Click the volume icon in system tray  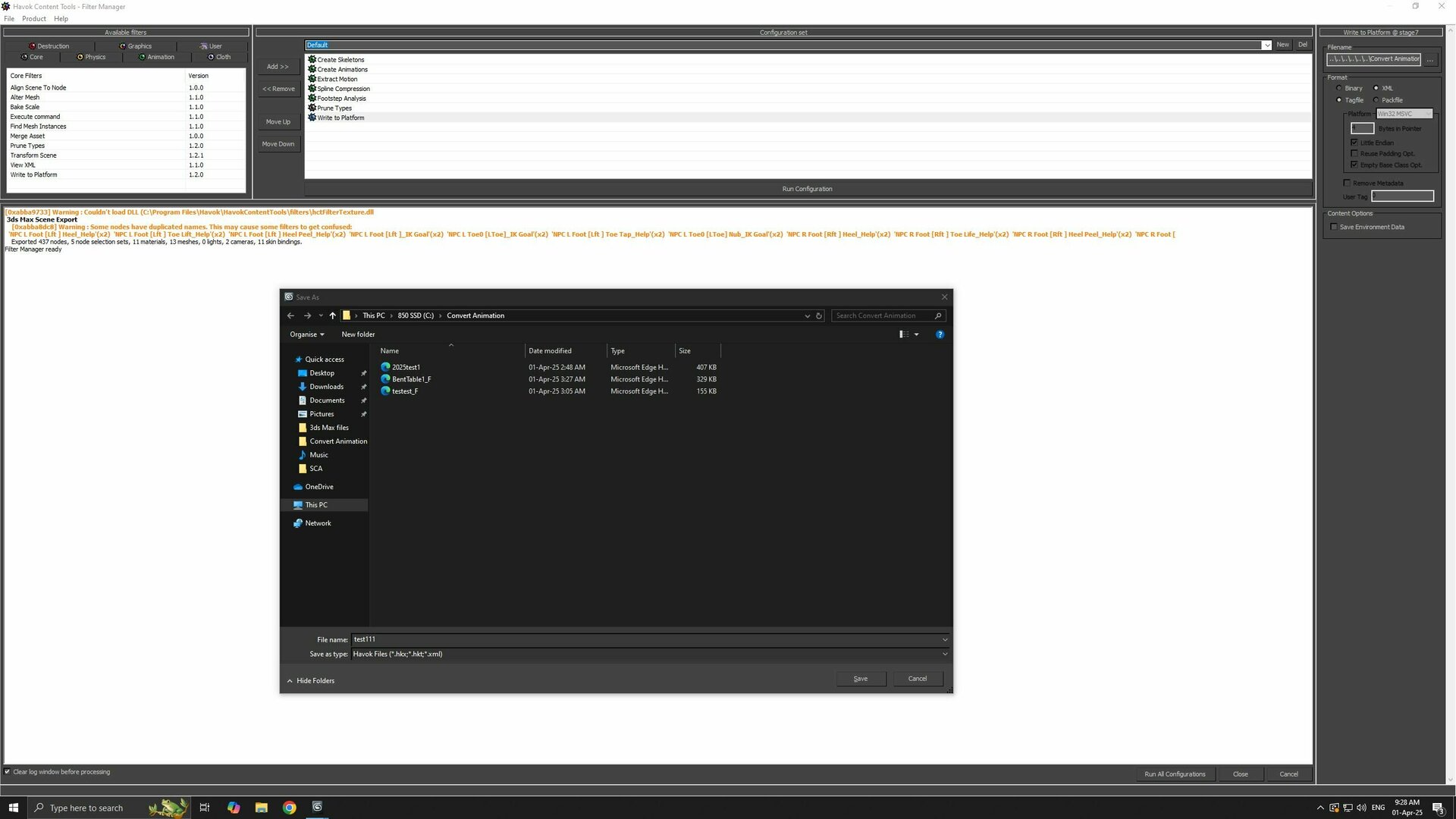[x=1361, y=808]
